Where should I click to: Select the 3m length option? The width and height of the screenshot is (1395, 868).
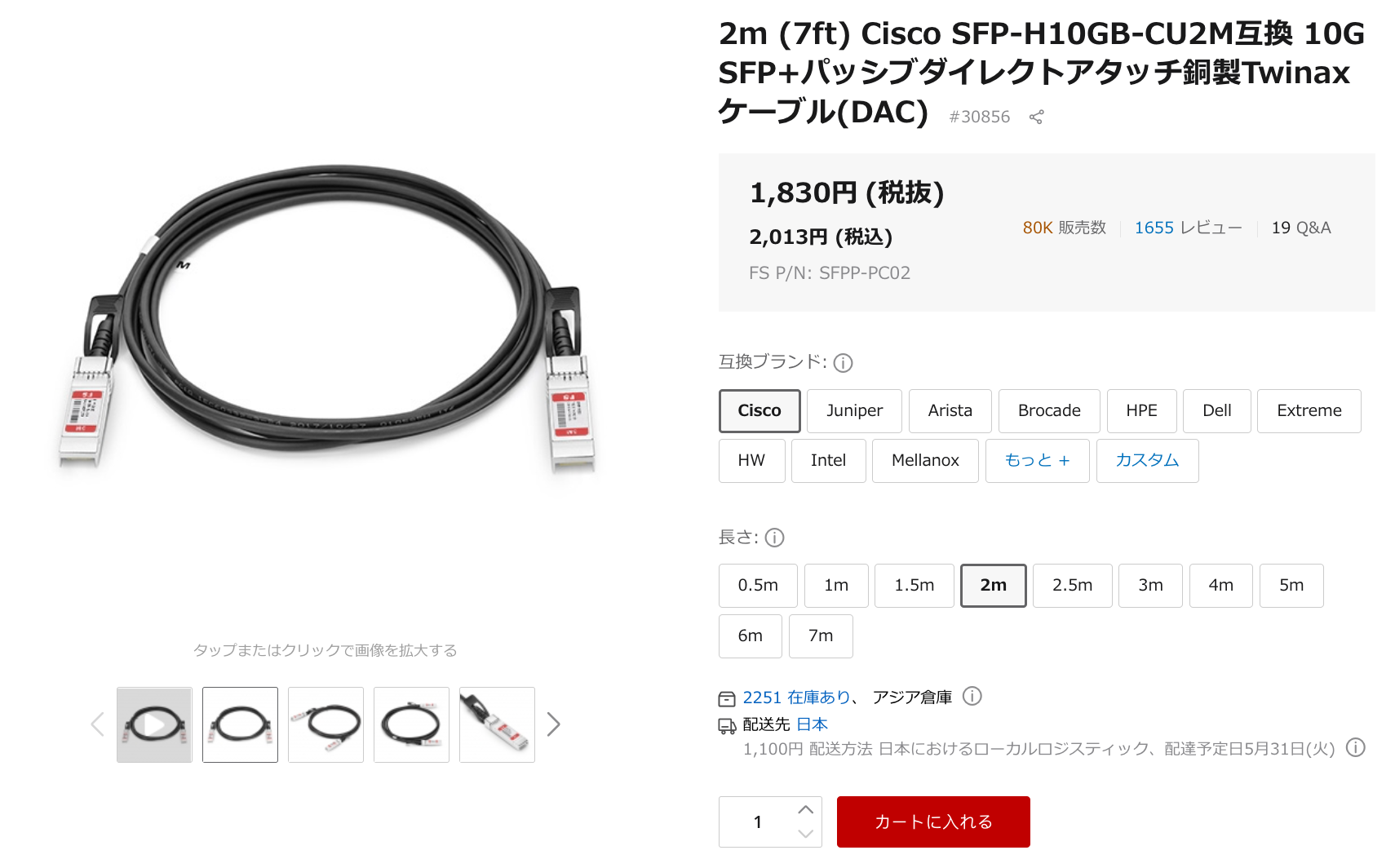1150,586
